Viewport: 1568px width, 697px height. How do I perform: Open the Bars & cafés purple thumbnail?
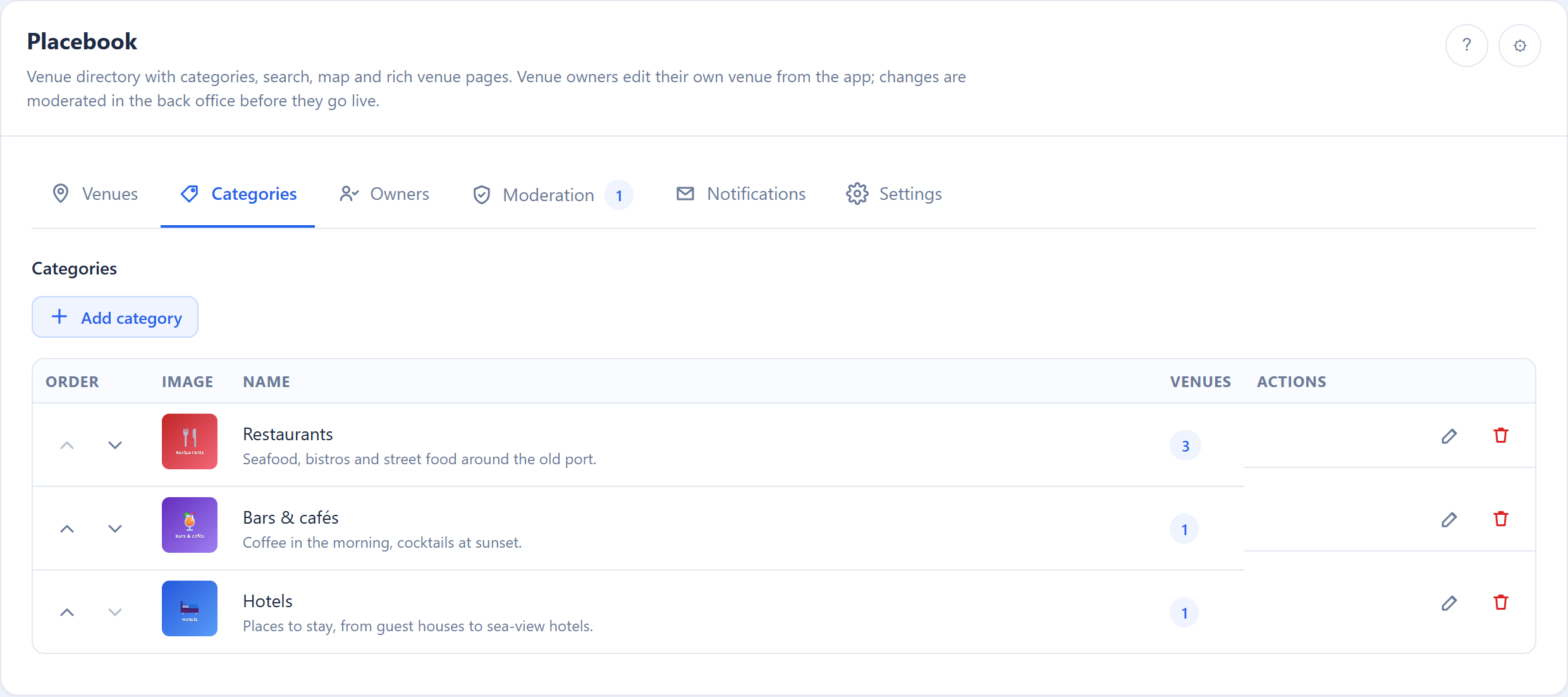click(x=190, y=525)
